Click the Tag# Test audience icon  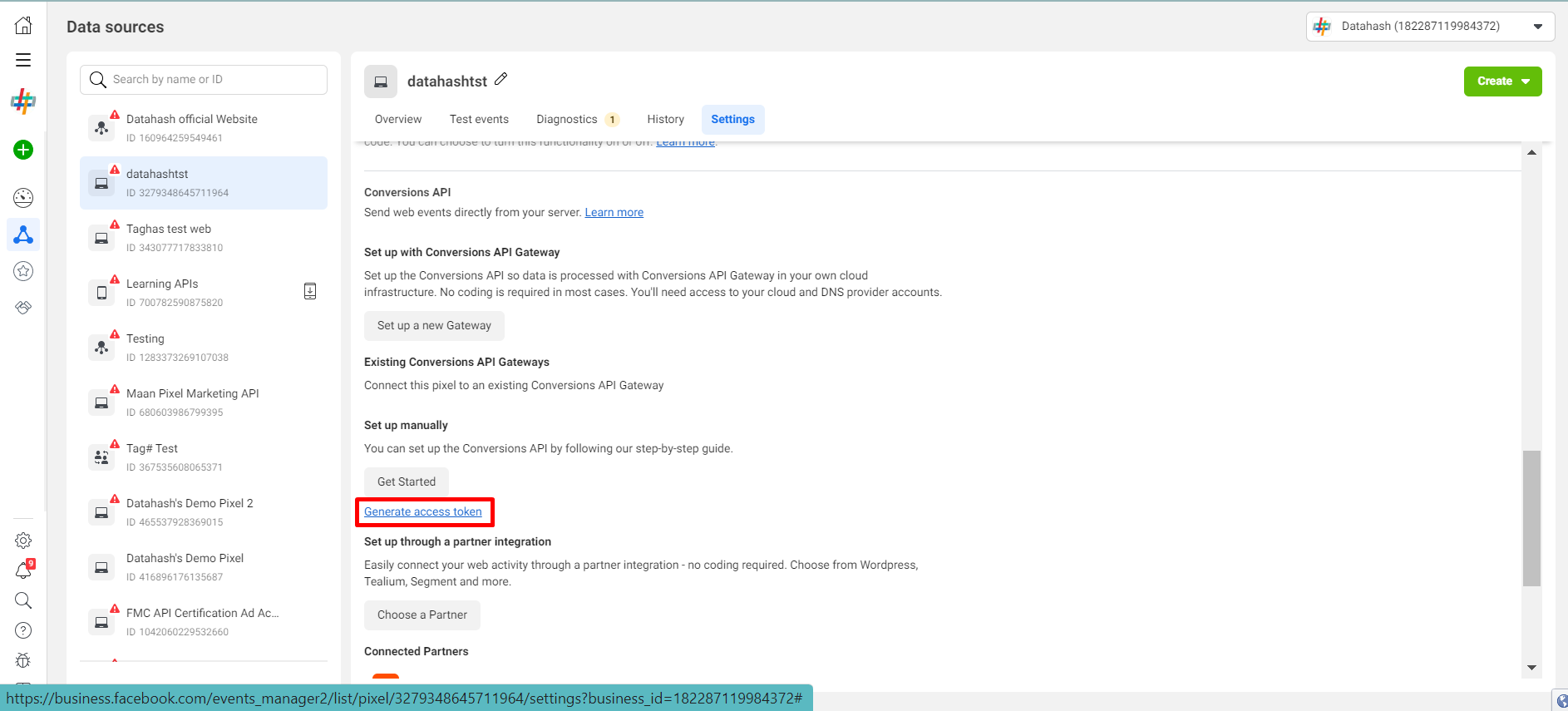[x=101, y=457]
